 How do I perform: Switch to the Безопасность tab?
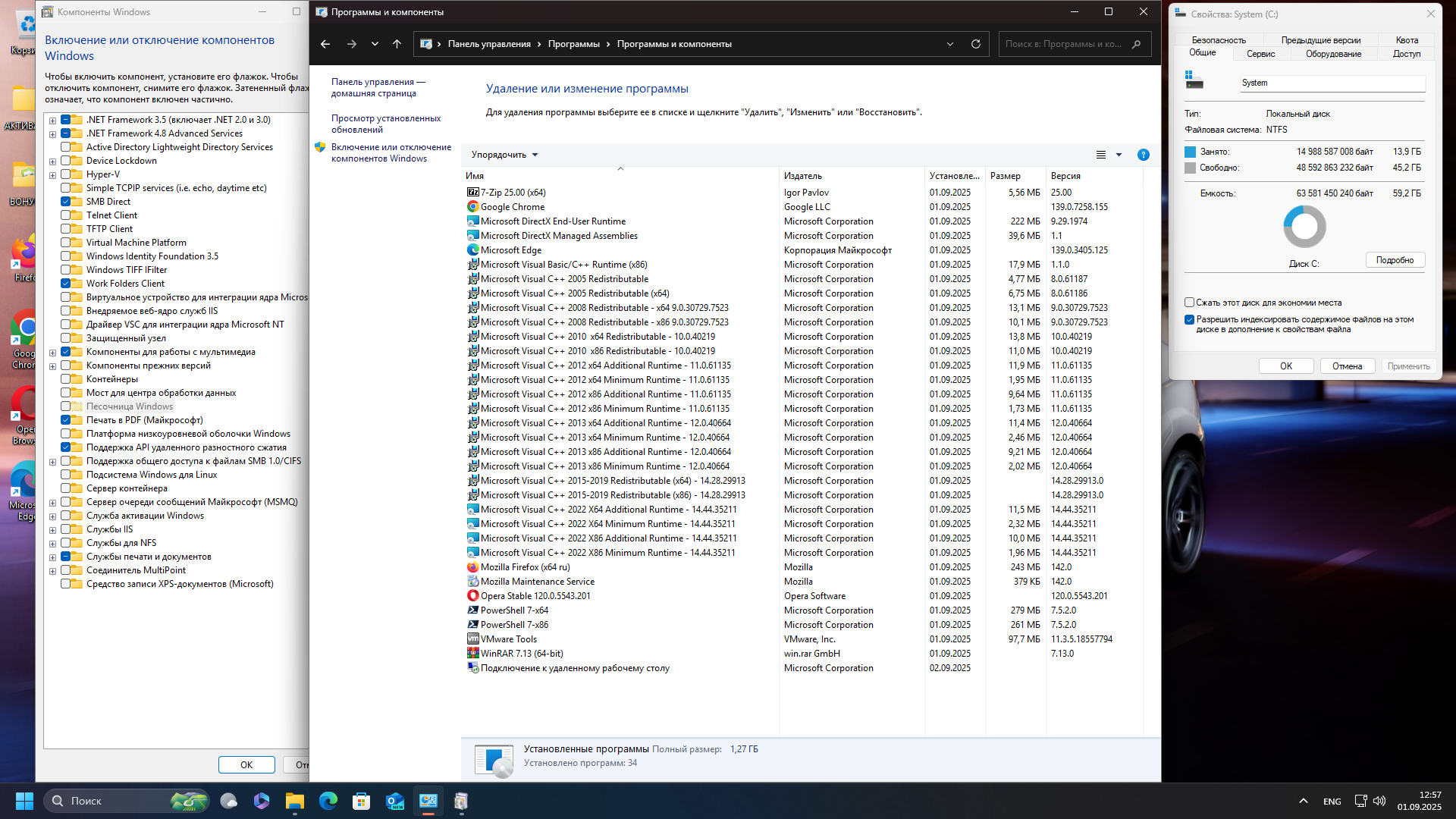1219,40
